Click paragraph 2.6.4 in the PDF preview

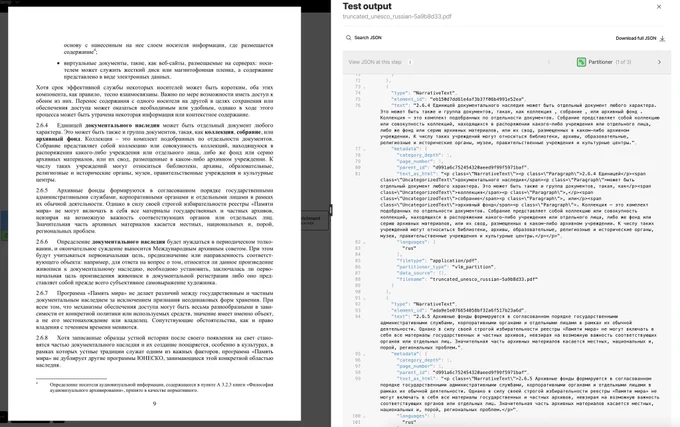click(154, 152)
